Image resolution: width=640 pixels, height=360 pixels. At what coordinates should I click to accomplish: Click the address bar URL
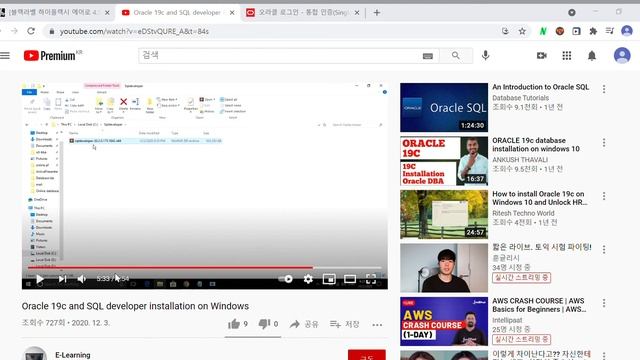(134, 31)
